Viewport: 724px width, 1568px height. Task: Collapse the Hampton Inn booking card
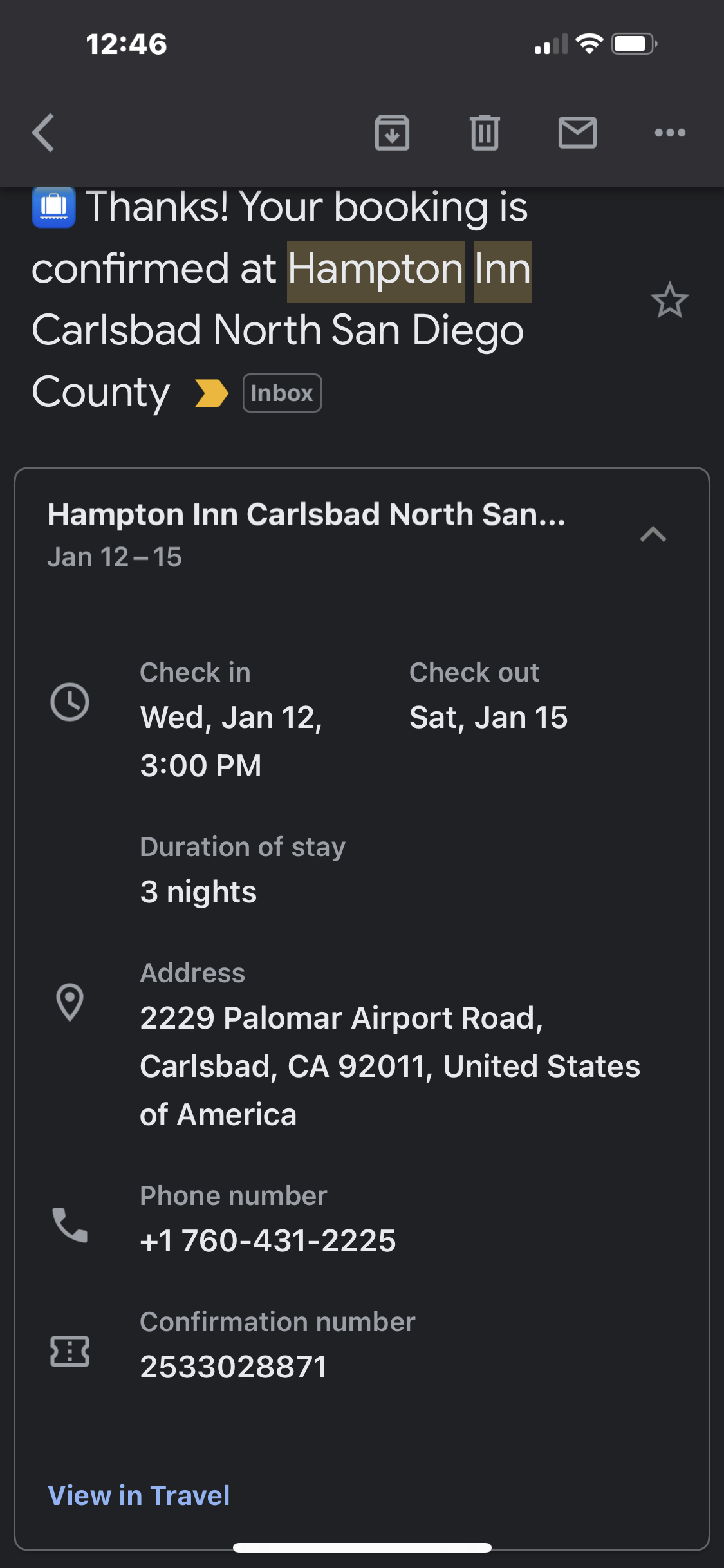click(653, 534)
